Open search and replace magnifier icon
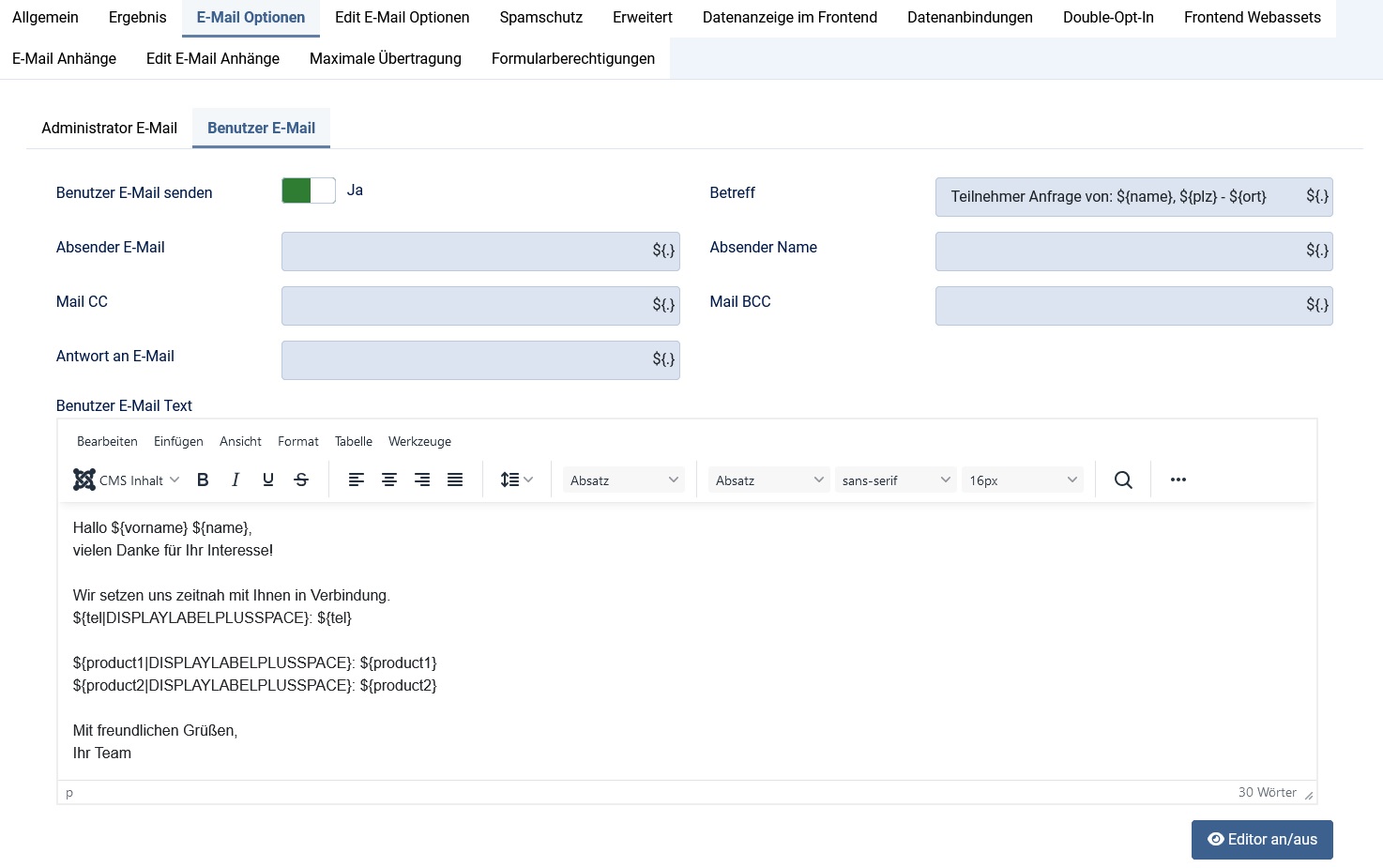The image size is (1383, 868). pyautogui.click(x=1123, y=480)
